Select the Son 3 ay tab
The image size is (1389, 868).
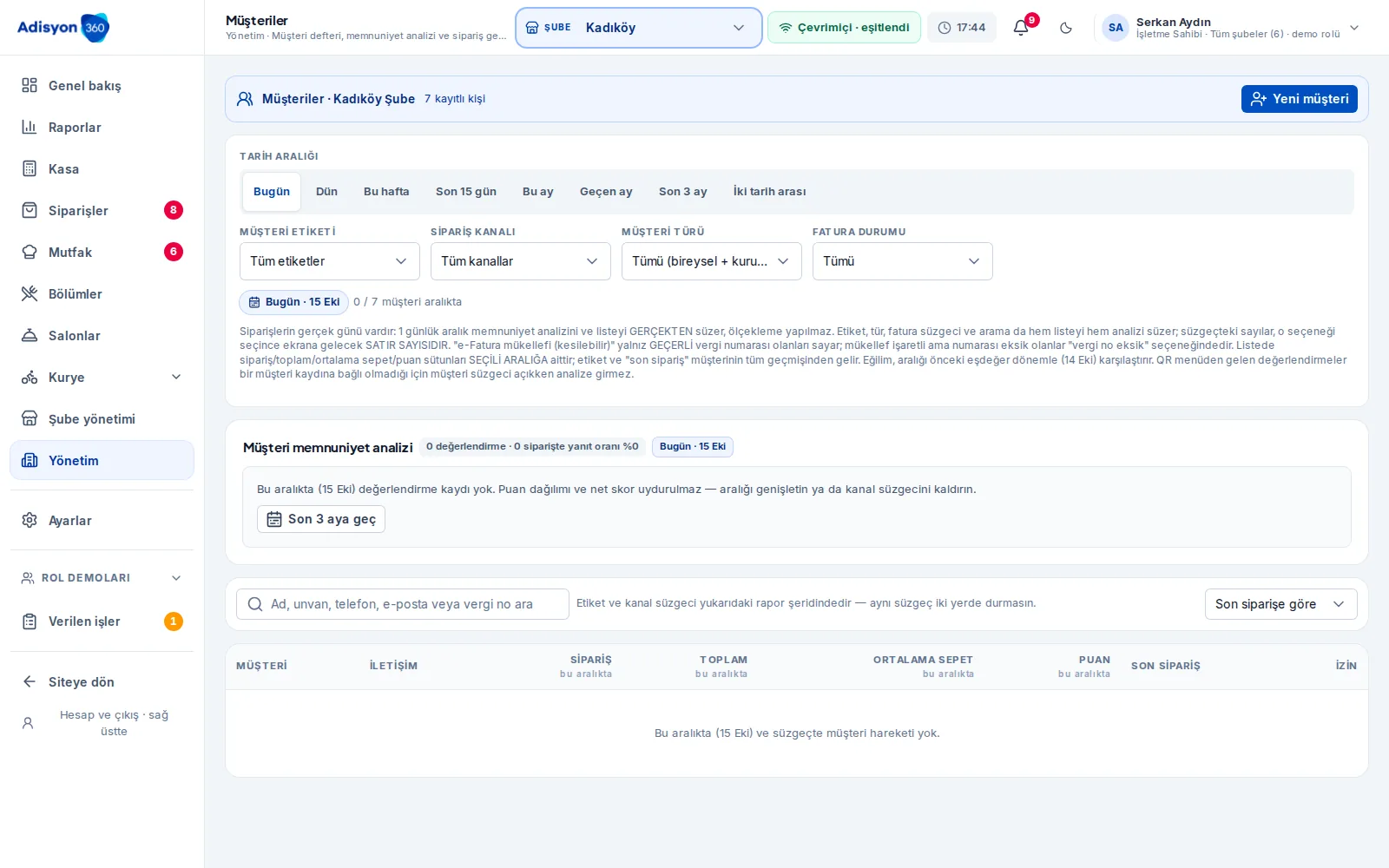pos(683,192)
